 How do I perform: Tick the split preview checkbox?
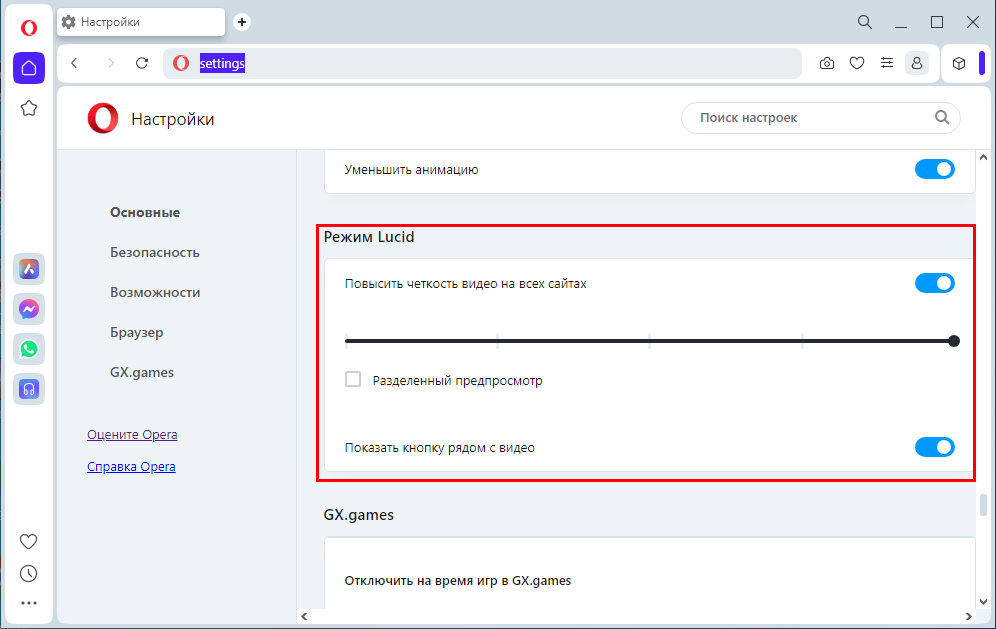click(353, 379)
